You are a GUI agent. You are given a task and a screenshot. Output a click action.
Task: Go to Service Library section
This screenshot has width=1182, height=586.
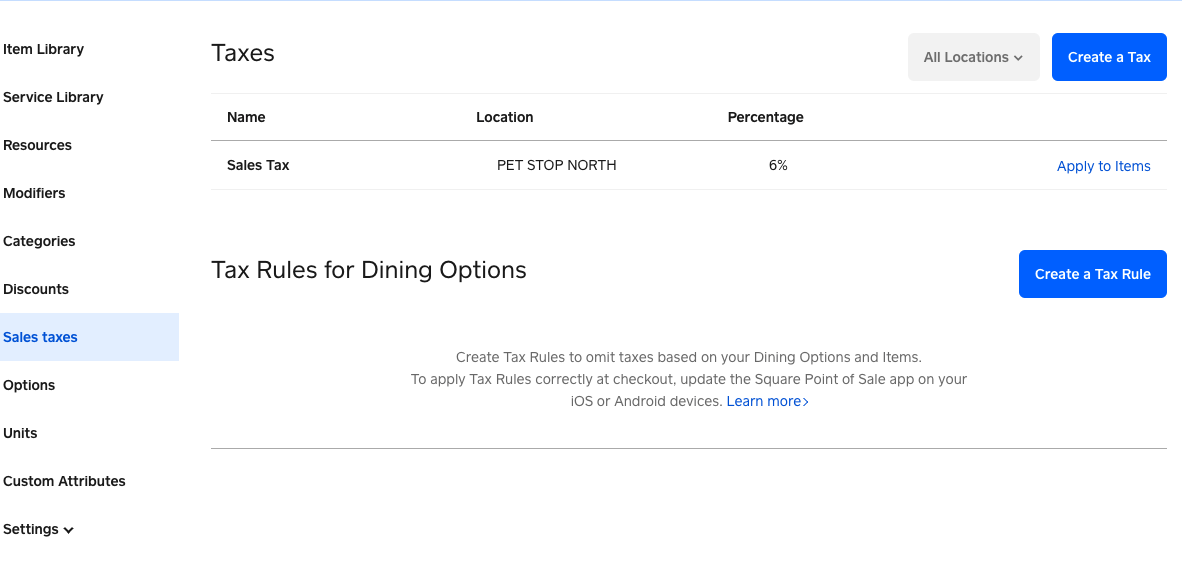tap(53, 97)
